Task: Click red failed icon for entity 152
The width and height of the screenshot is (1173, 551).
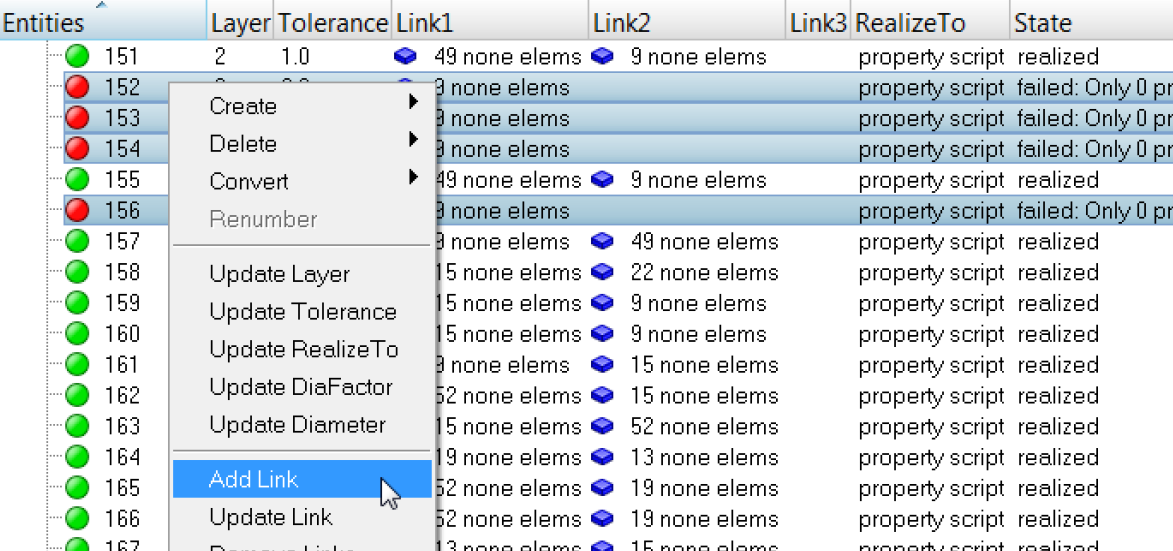Action: point(78,88)
